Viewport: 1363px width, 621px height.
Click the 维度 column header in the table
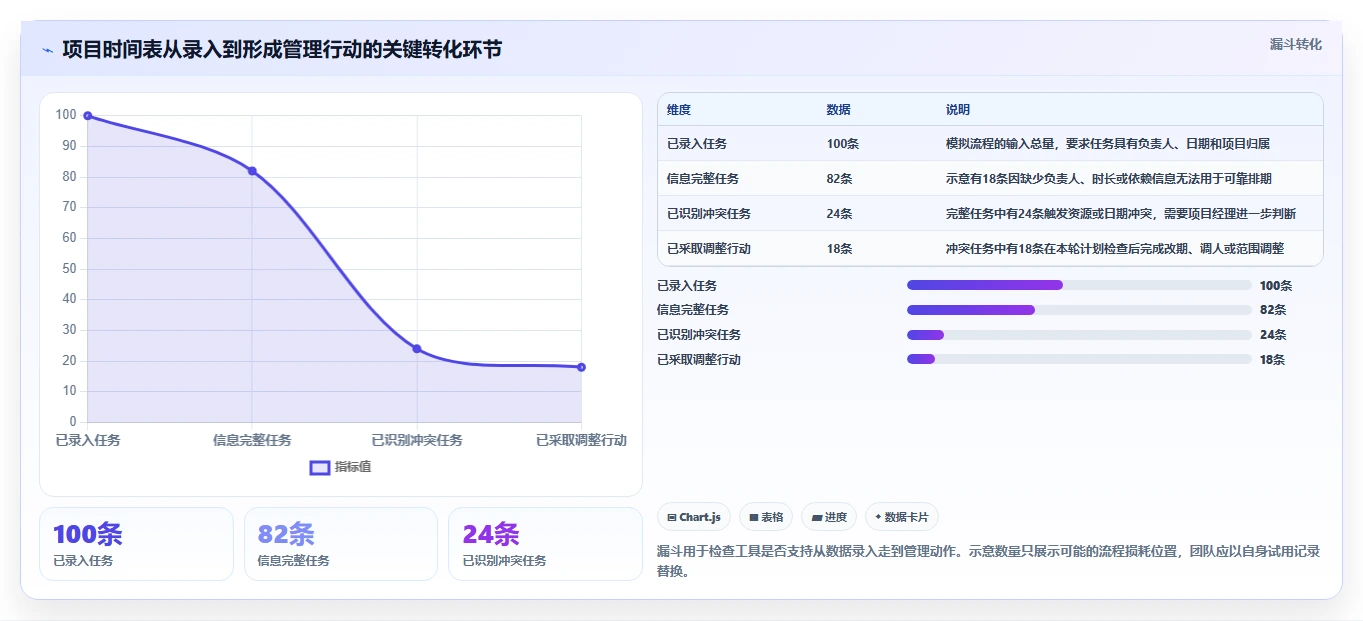[x=679, y=110]
